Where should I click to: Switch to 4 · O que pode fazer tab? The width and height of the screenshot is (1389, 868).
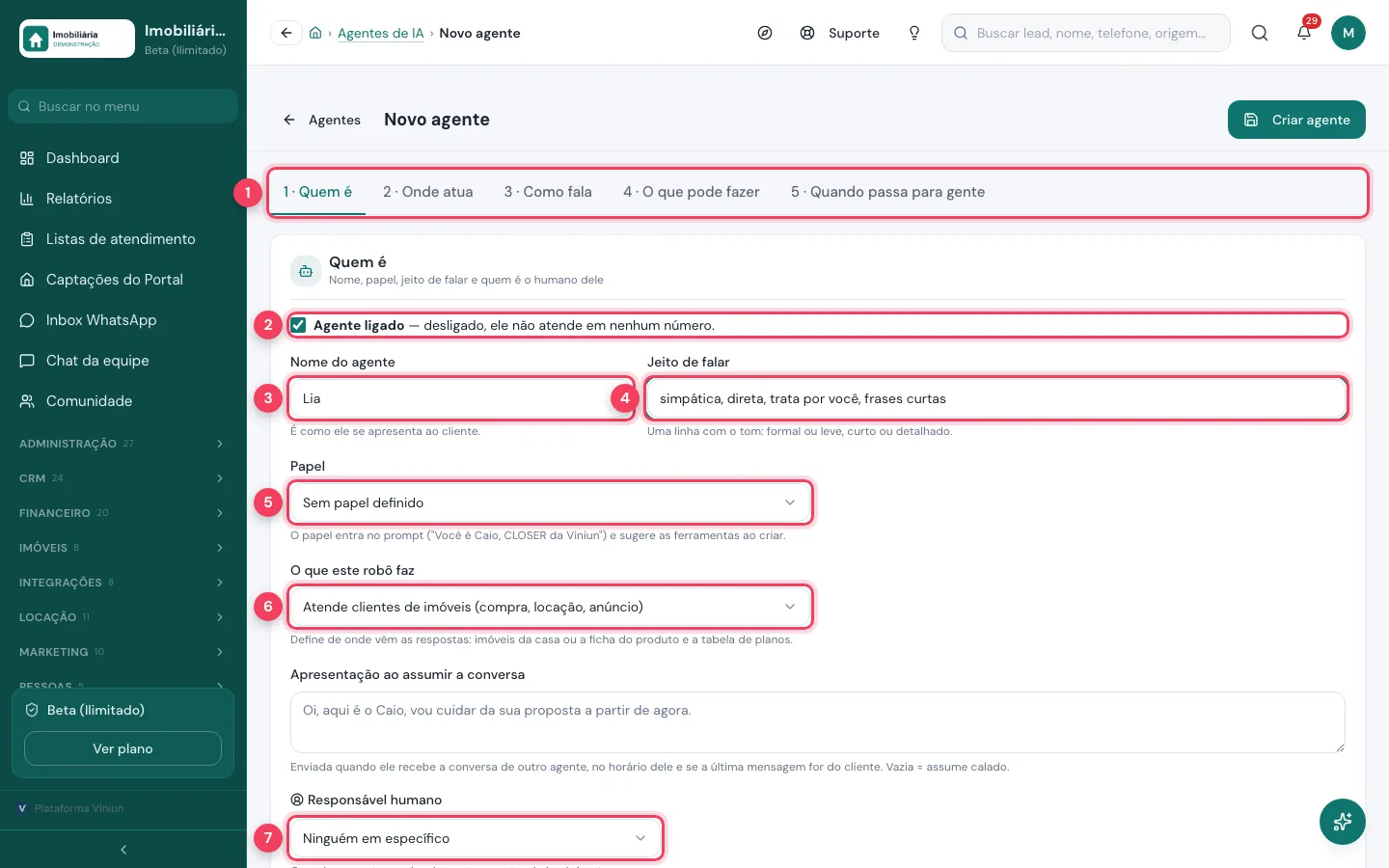coord(692,192)
